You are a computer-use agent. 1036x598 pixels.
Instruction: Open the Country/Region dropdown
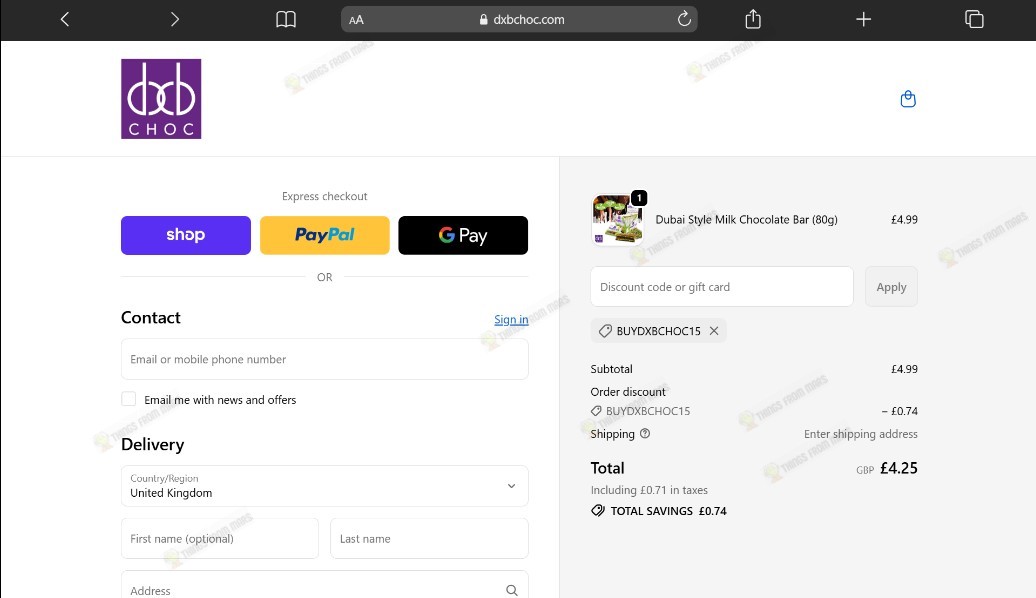point(324,486)
